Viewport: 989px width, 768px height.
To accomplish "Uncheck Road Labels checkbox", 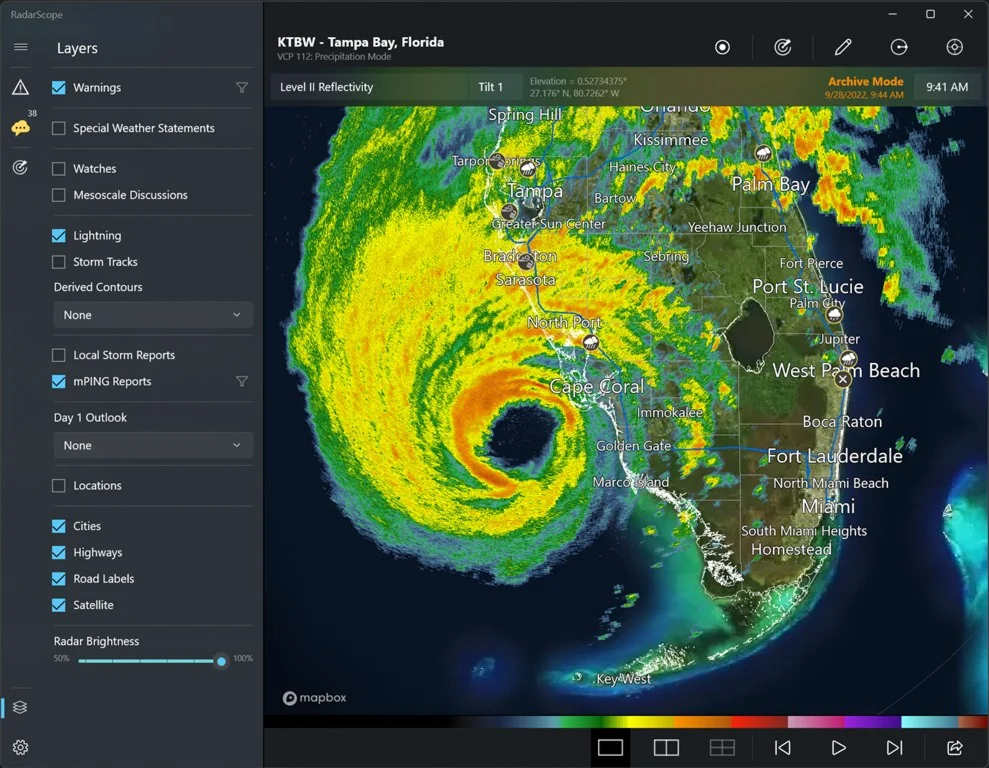I will 59,579.
